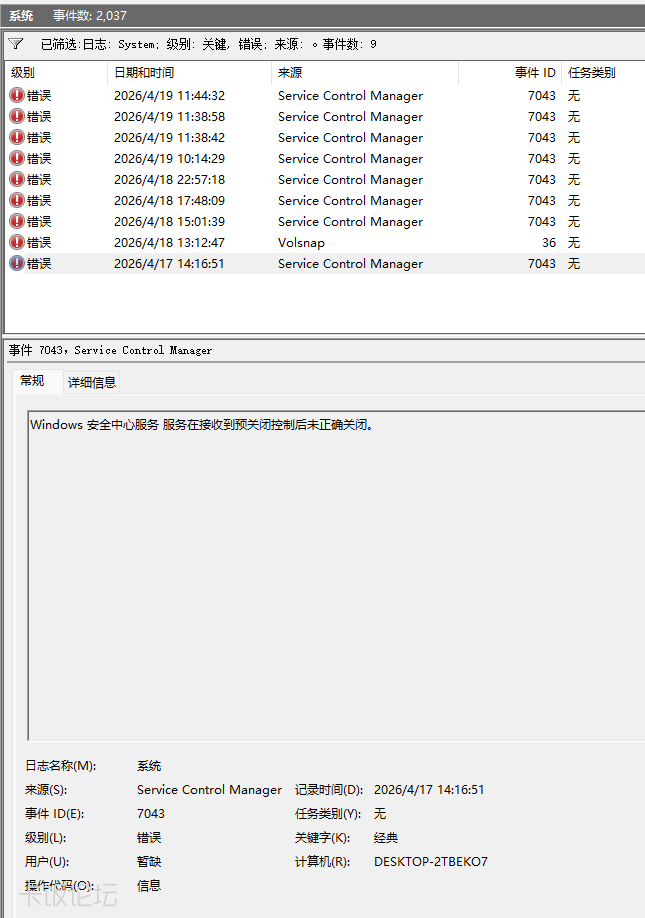Click the user value 暂缺
Screen dimensions: 645x918
point(149,862)
